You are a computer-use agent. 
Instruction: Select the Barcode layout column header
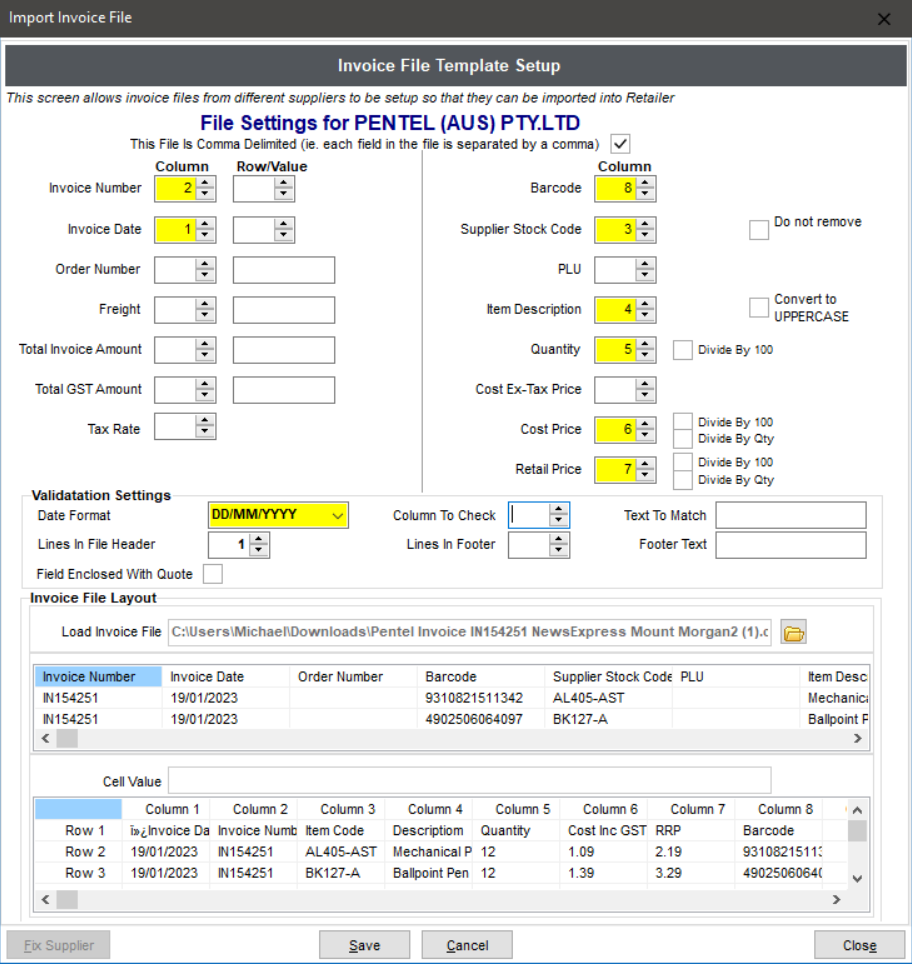(481, 676)
